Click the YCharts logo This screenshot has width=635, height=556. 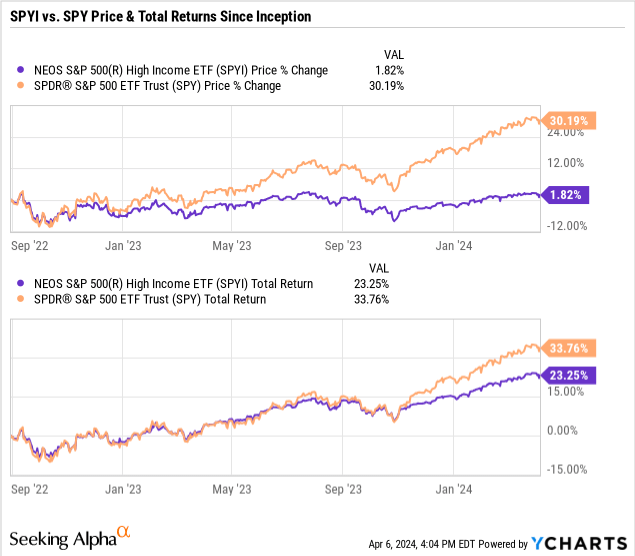click(579, 543)
